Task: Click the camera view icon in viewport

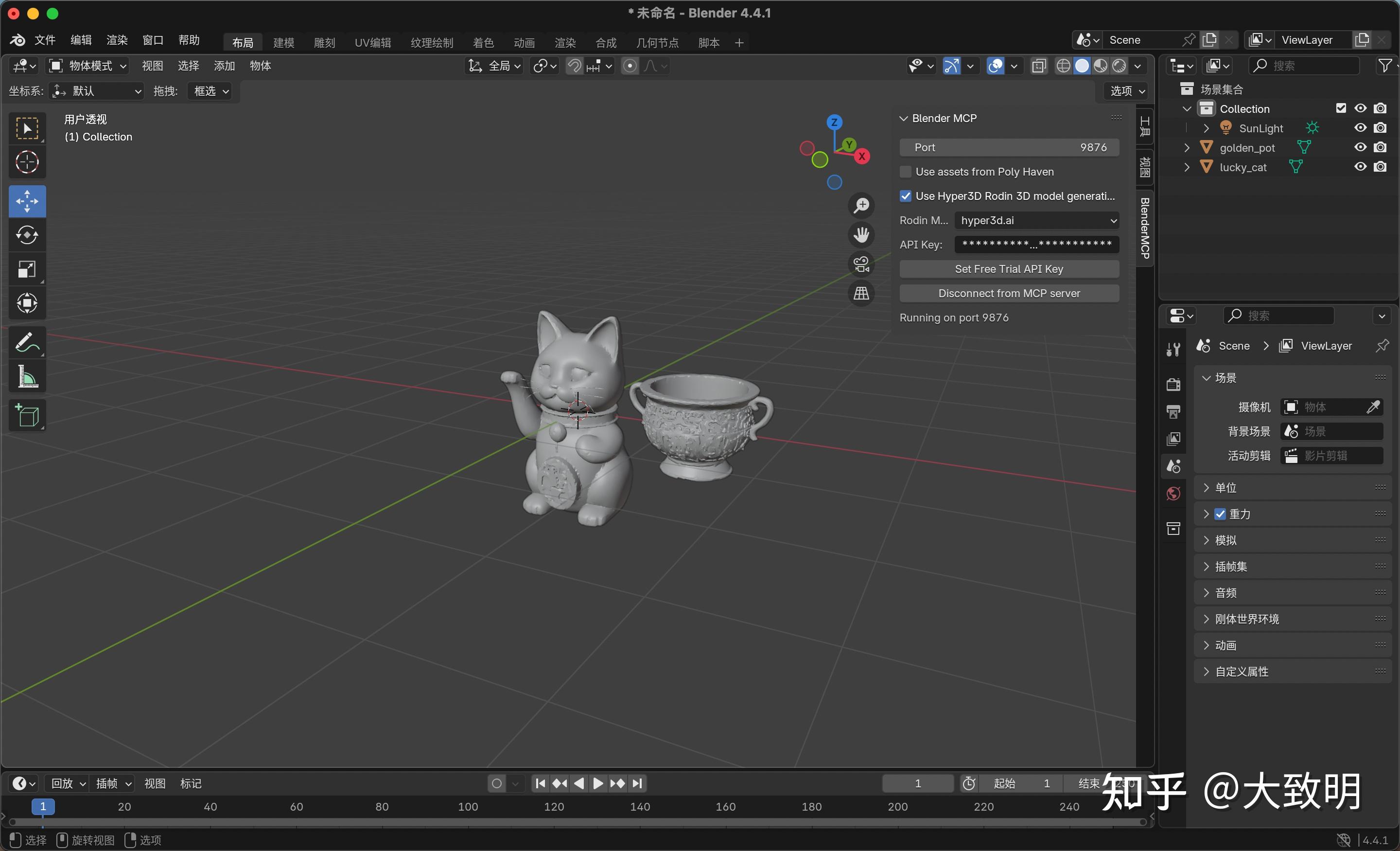Action: (x=861, y=263)
